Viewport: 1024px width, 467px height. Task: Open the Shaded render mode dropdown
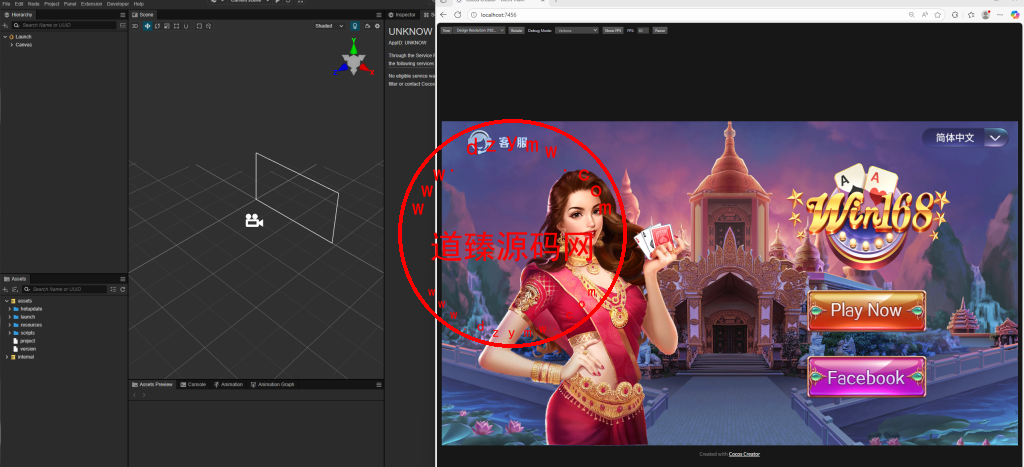[330, 26]
